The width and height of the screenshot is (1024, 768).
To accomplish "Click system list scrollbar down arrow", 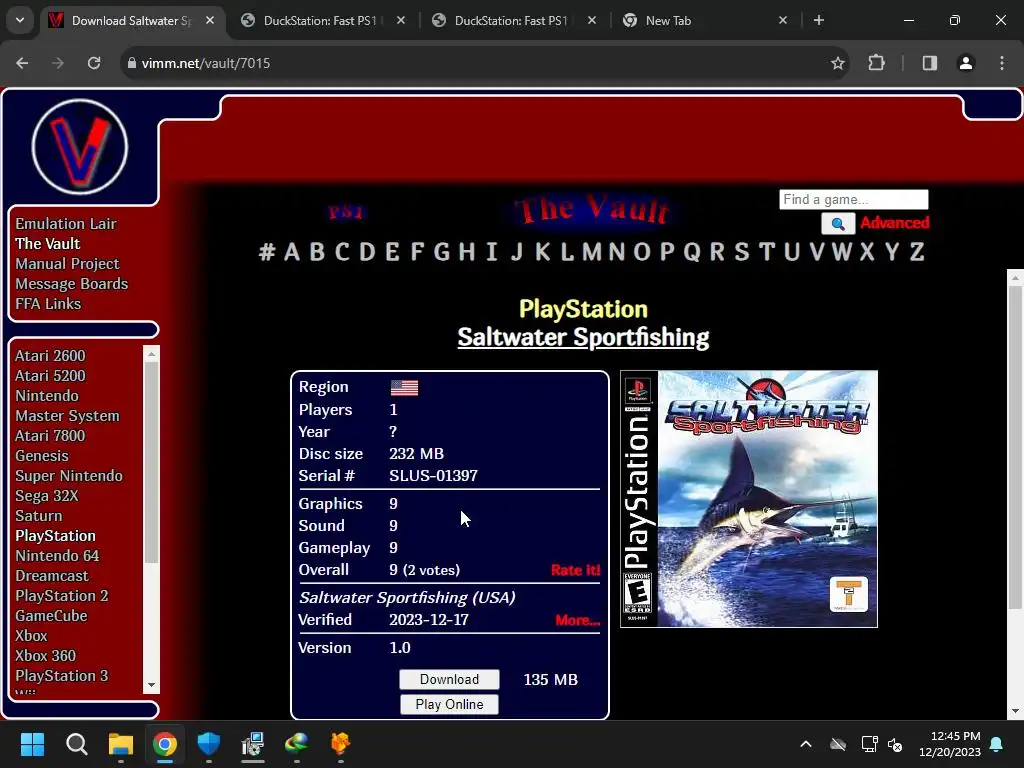I will [152, 685].
